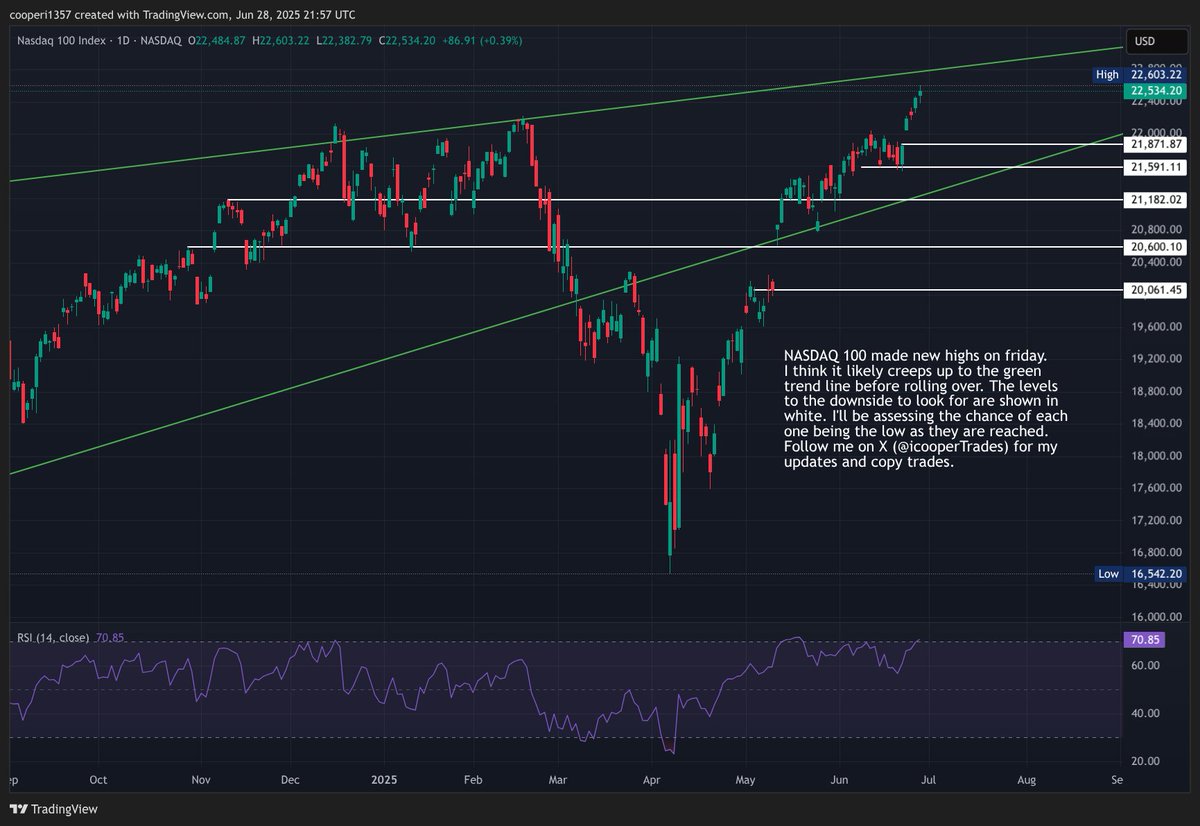The height and width of the screenshot is (826, 1200).
Task: Click the green 22,534.20 last price label
Action: click(x=1157, y=90)
